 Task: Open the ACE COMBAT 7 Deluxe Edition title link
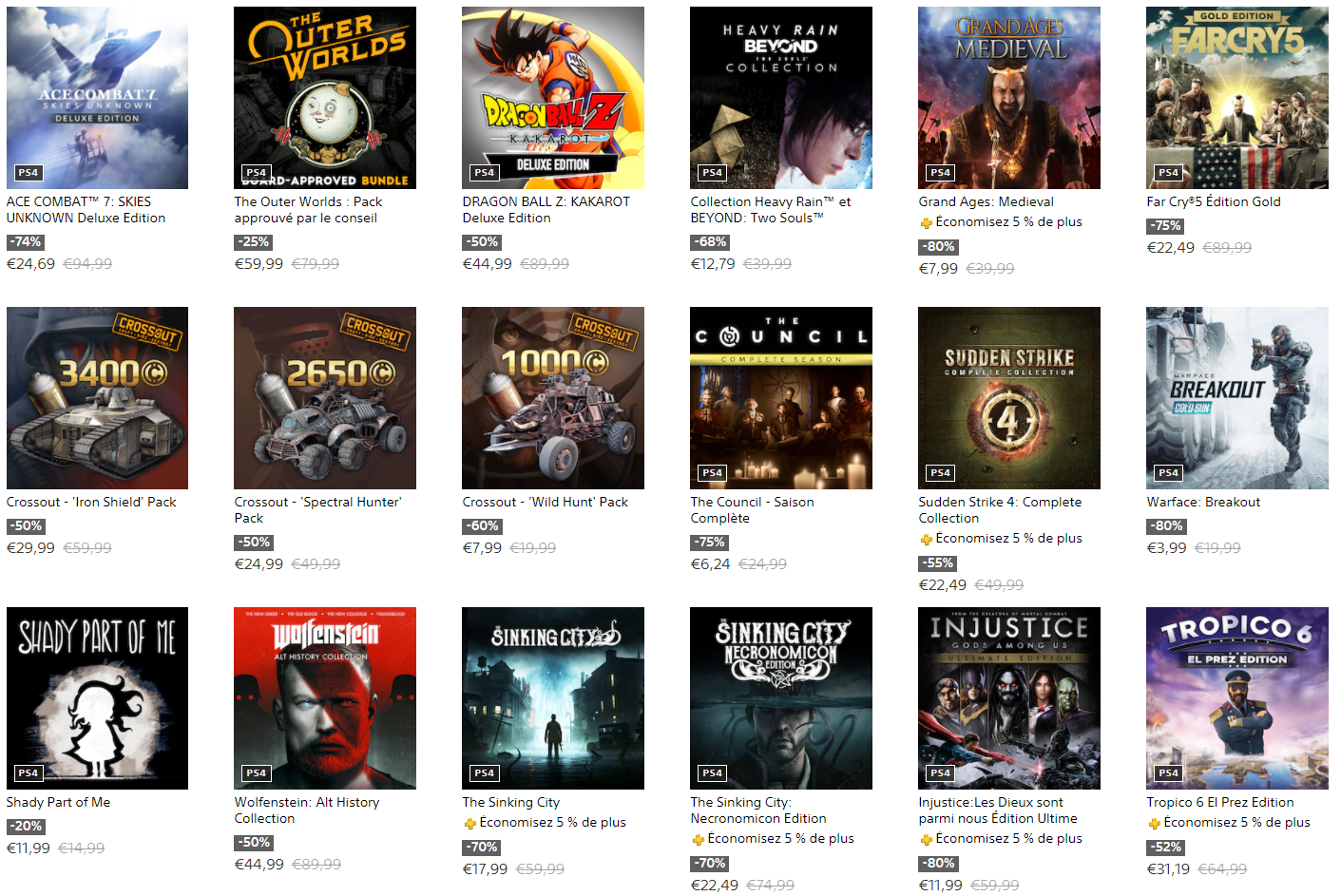pyautogui.click(x=86, y=210)
